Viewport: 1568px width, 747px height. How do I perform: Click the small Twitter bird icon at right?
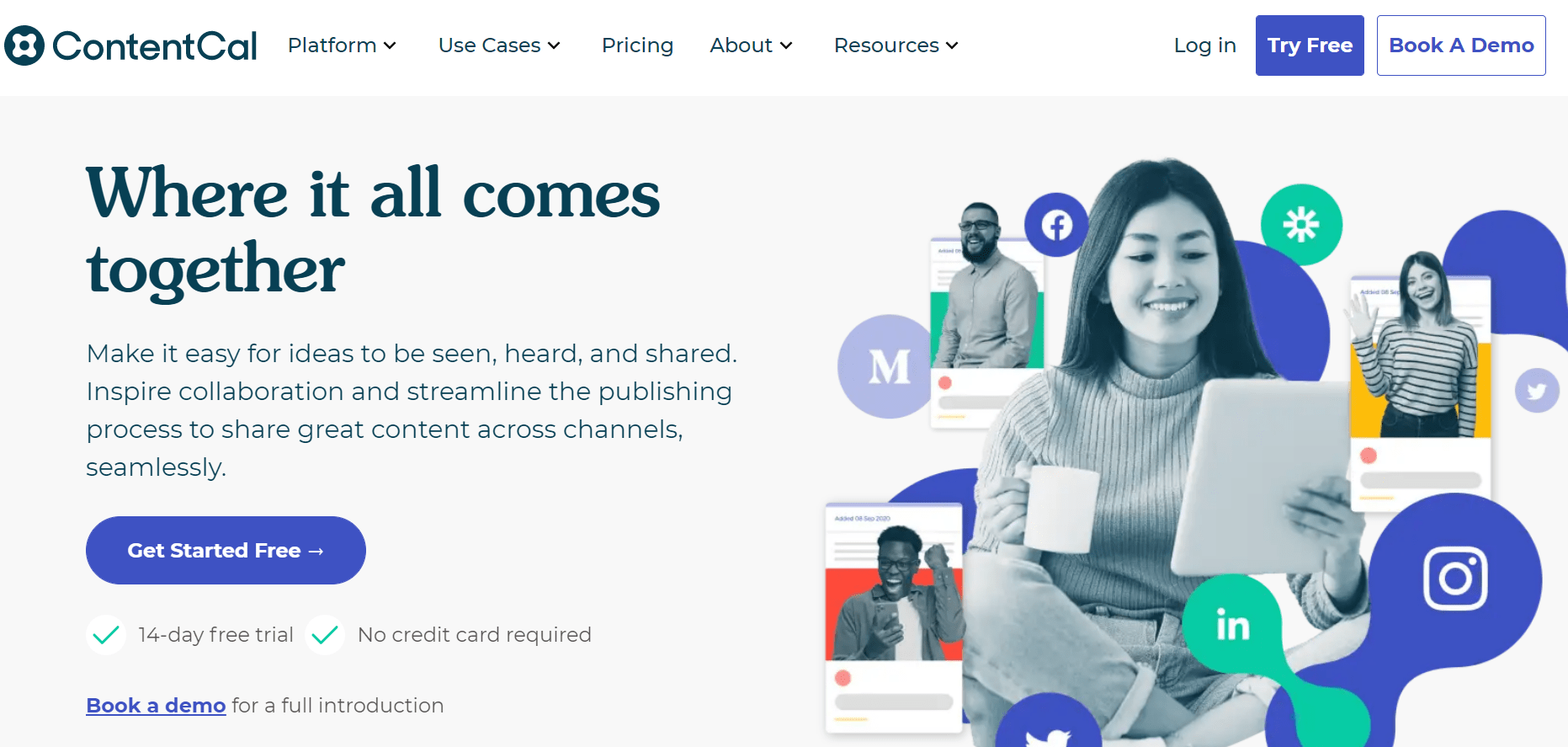[x=1537, y=391]
